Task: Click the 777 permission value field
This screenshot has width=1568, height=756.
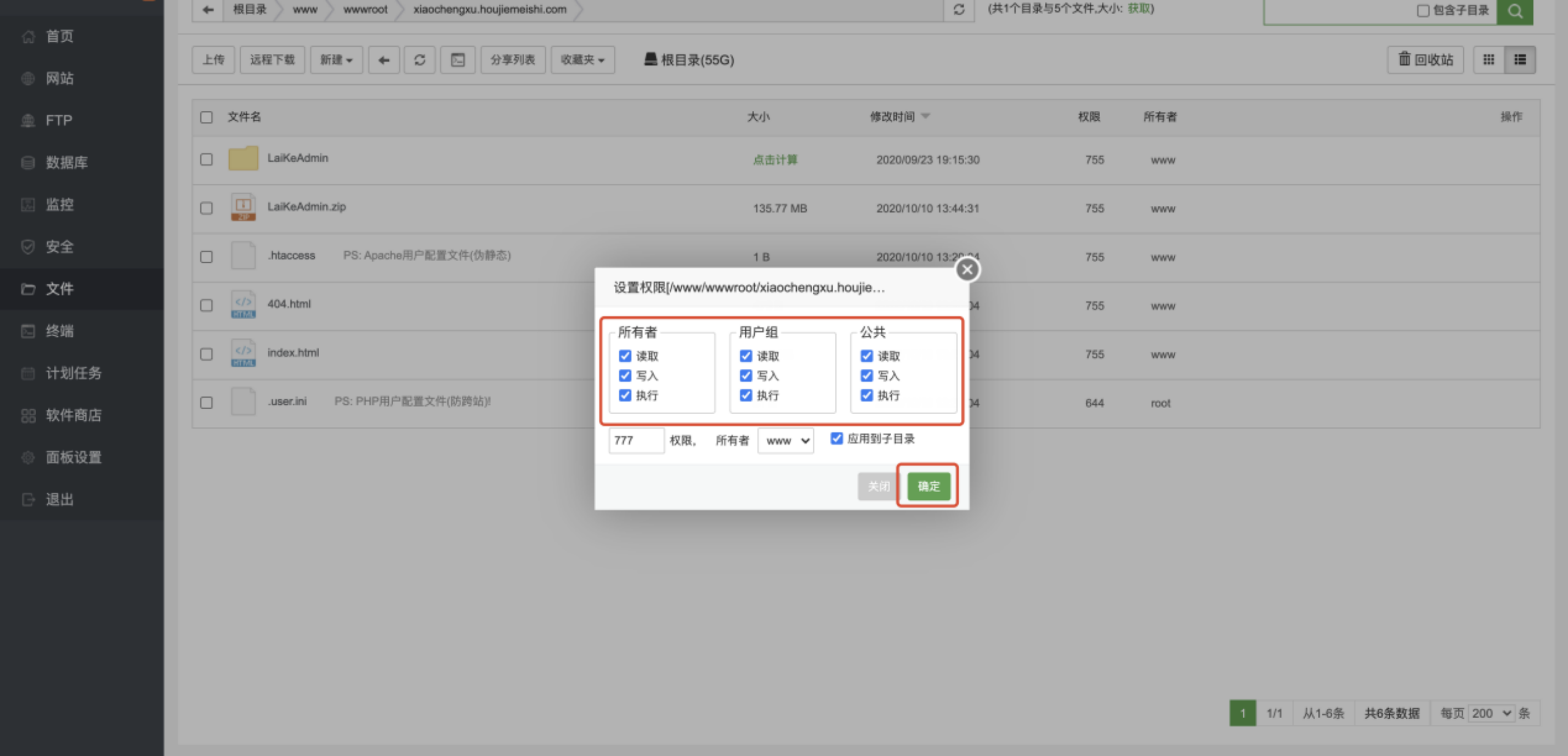Action: (x=636, y=440)
